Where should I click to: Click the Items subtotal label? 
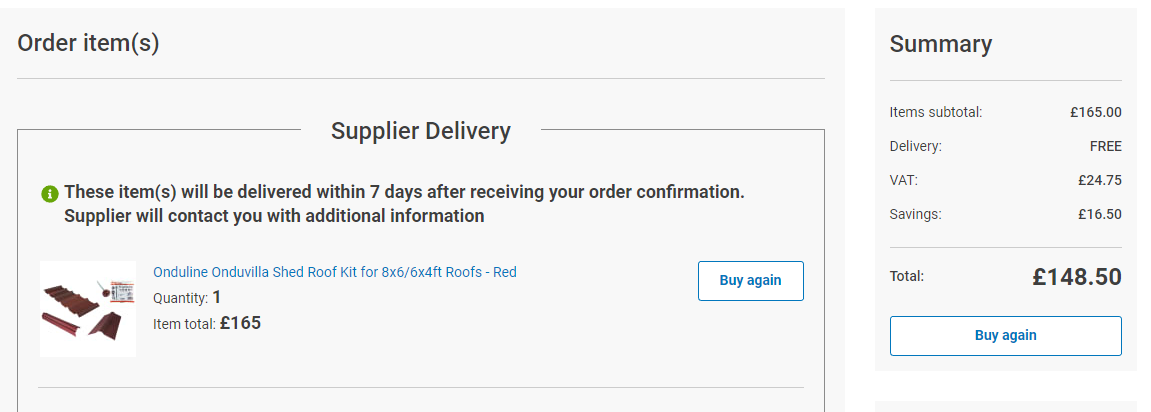(x=935, y=112)
